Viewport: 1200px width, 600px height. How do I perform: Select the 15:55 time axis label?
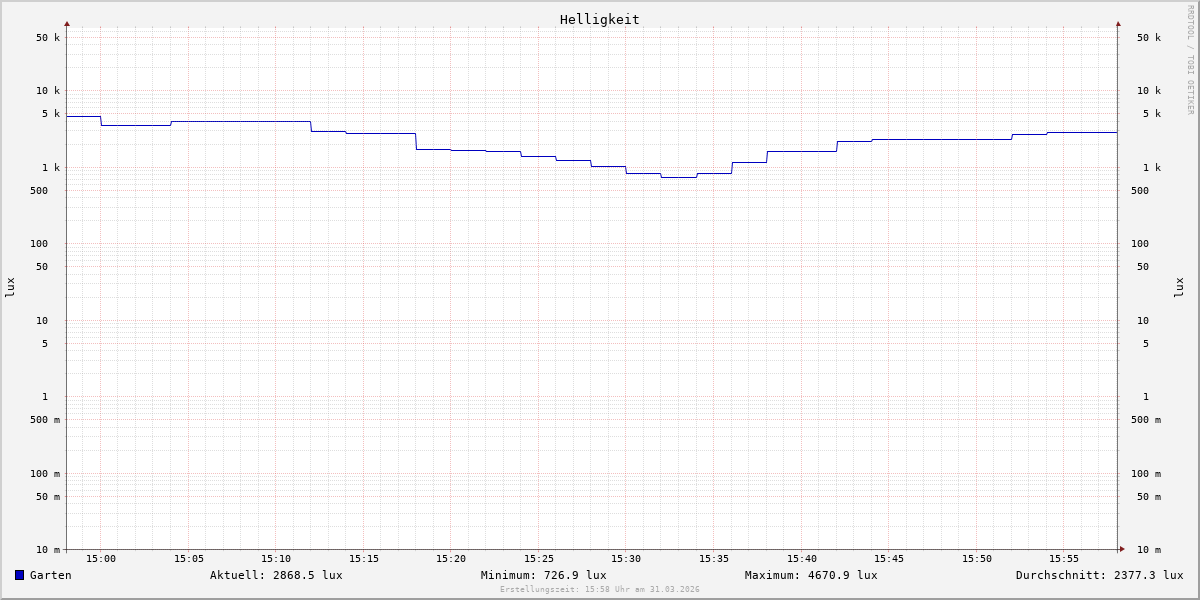point(1064,559)
